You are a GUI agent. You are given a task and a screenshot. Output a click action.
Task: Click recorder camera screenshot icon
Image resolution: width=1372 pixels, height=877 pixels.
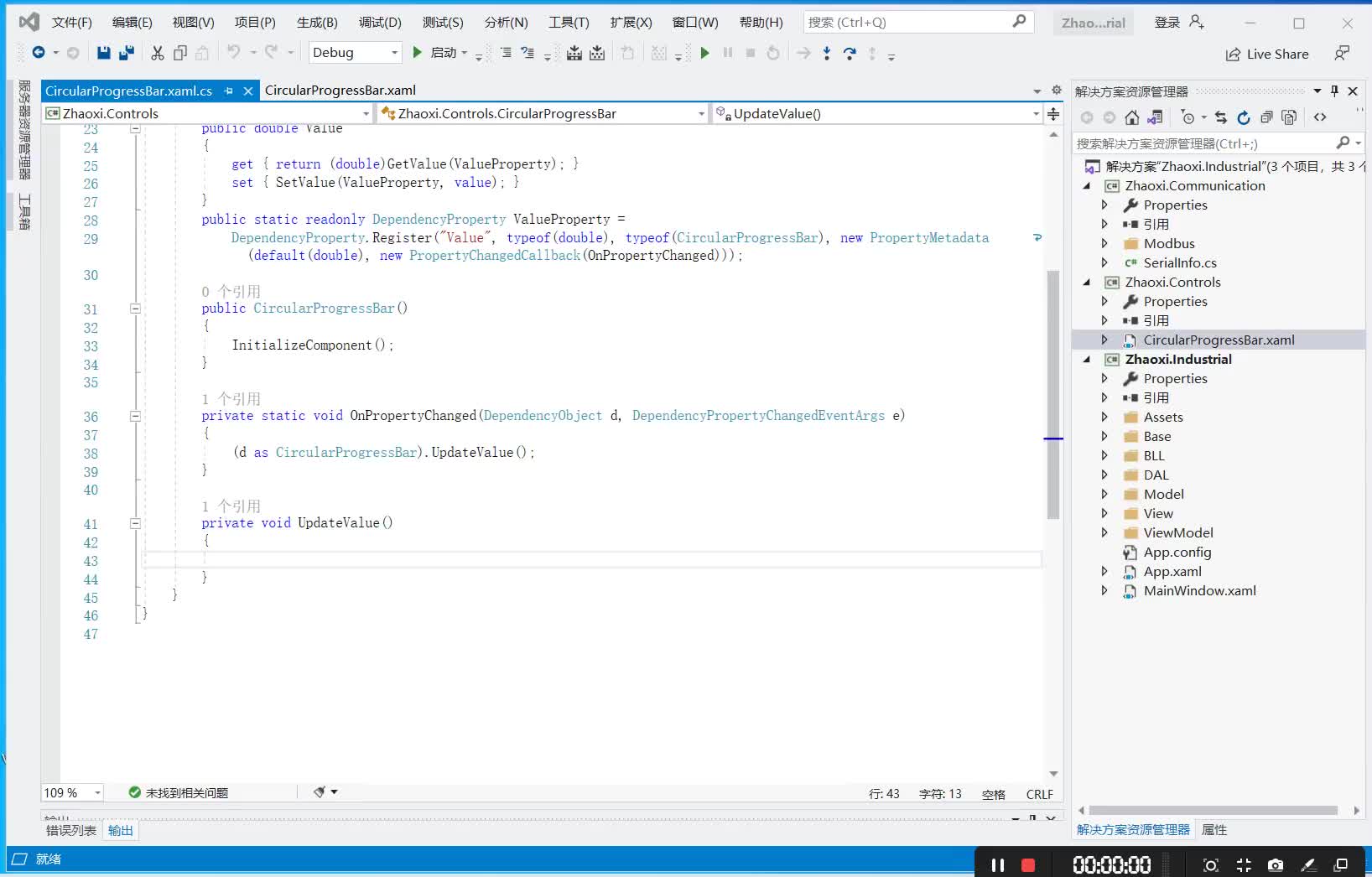point(1276,864)
